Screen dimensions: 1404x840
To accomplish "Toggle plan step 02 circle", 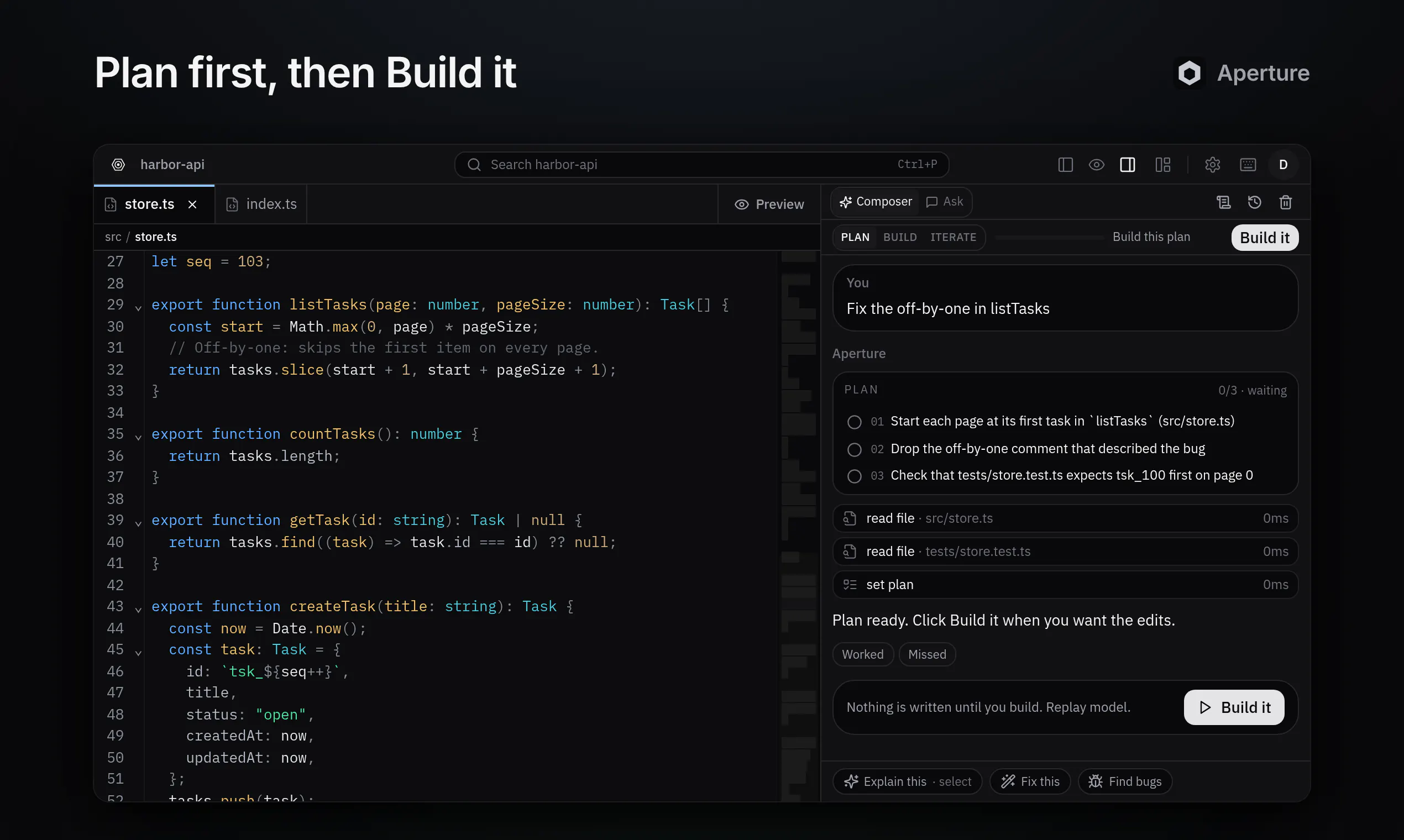I will pos(855,449).
